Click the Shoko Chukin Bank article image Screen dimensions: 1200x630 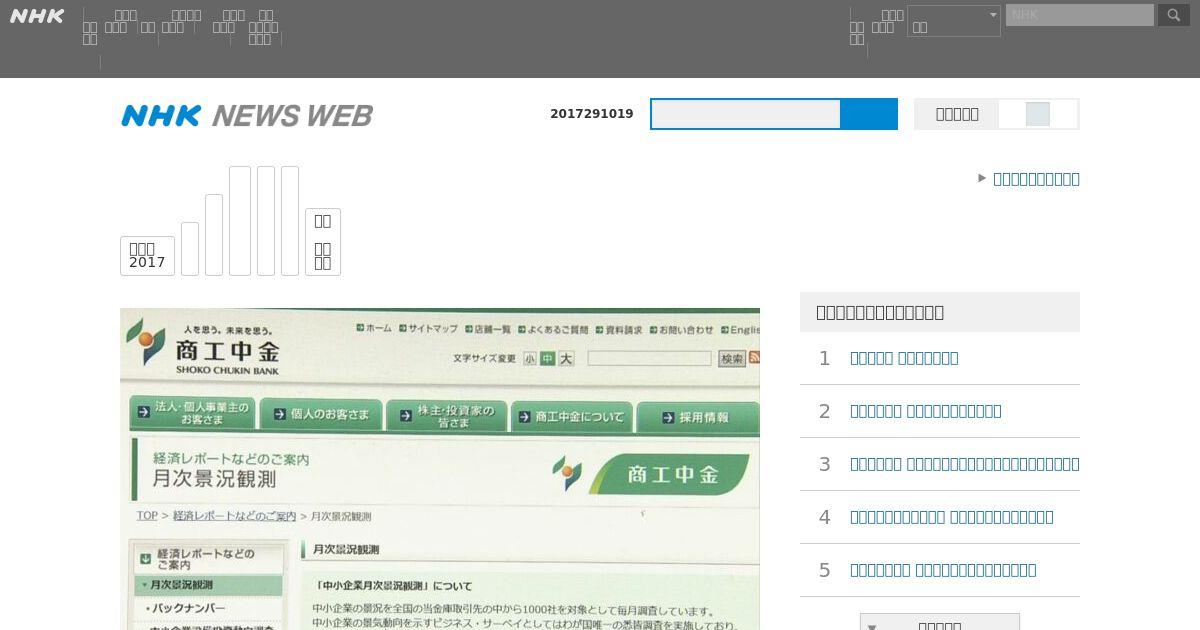point(440,469)
